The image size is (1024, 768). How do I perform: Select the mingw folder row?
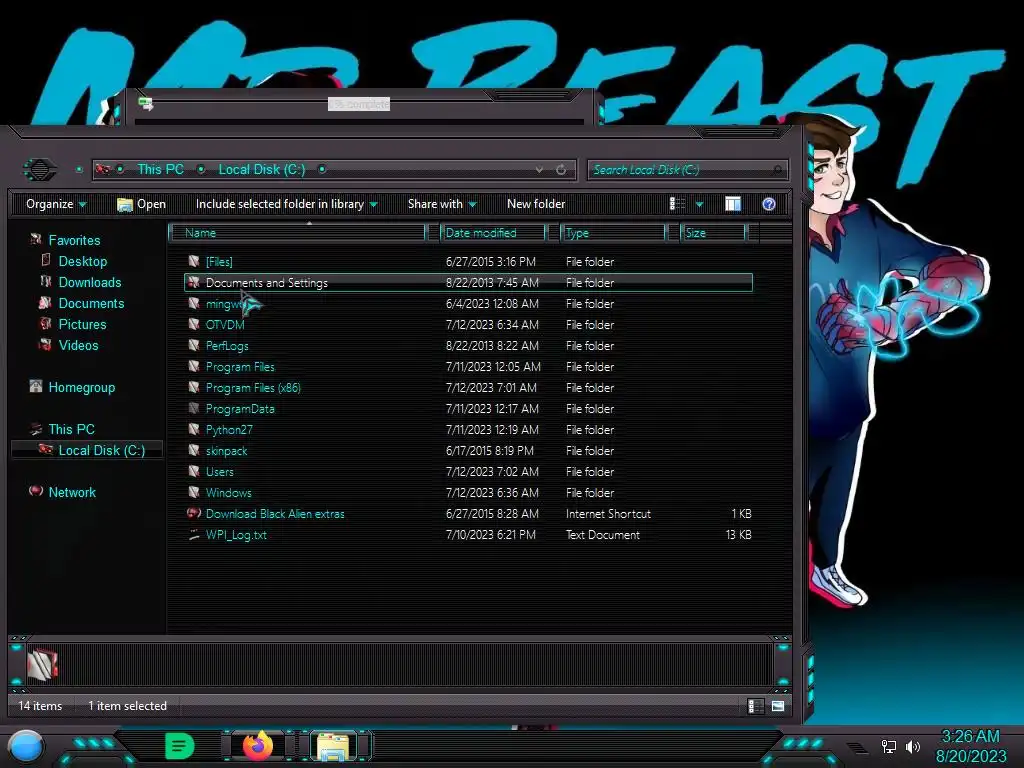pyautogui.click(x=468, y=304)
